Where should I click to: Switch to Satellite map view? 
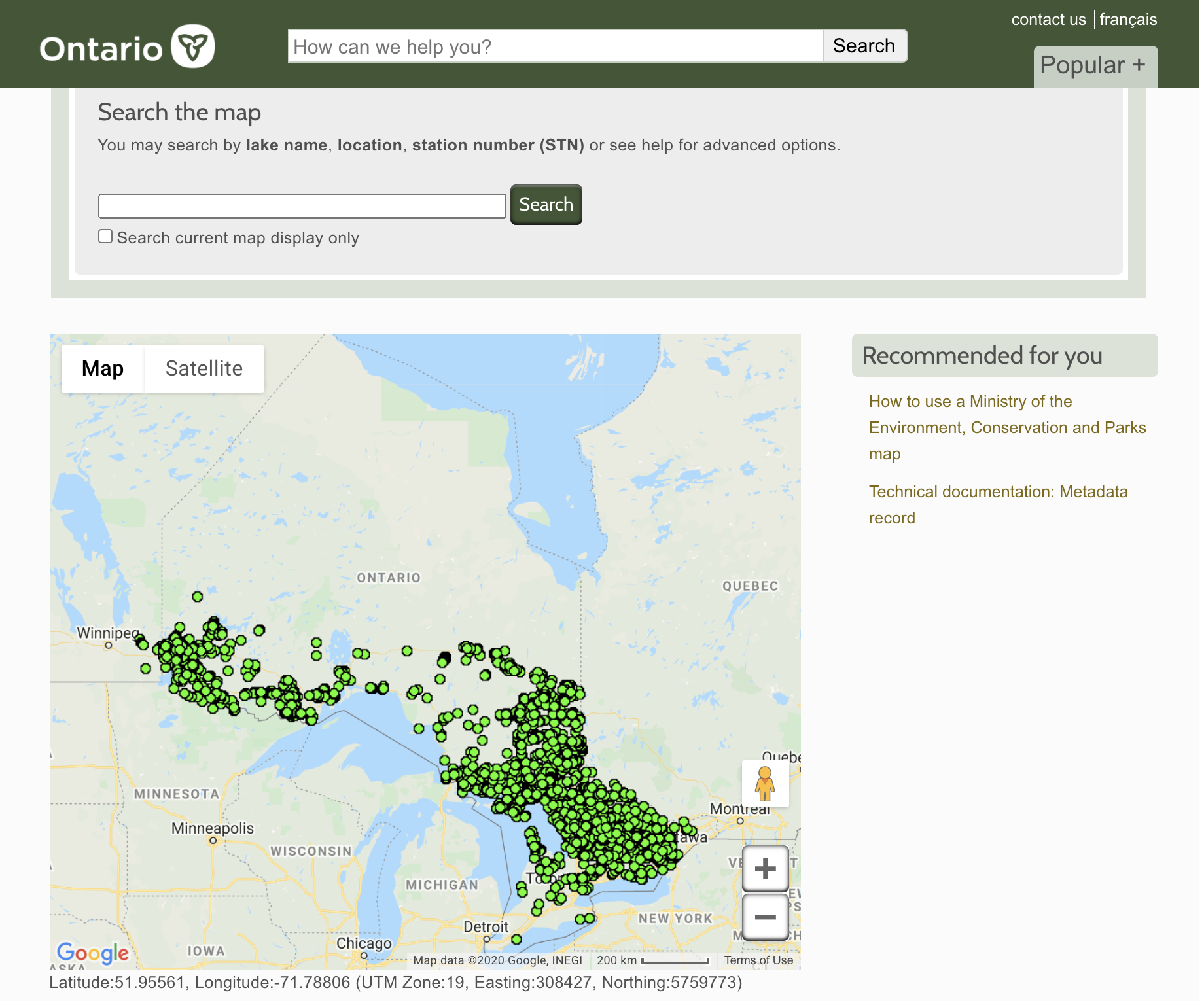pos(204,369)
